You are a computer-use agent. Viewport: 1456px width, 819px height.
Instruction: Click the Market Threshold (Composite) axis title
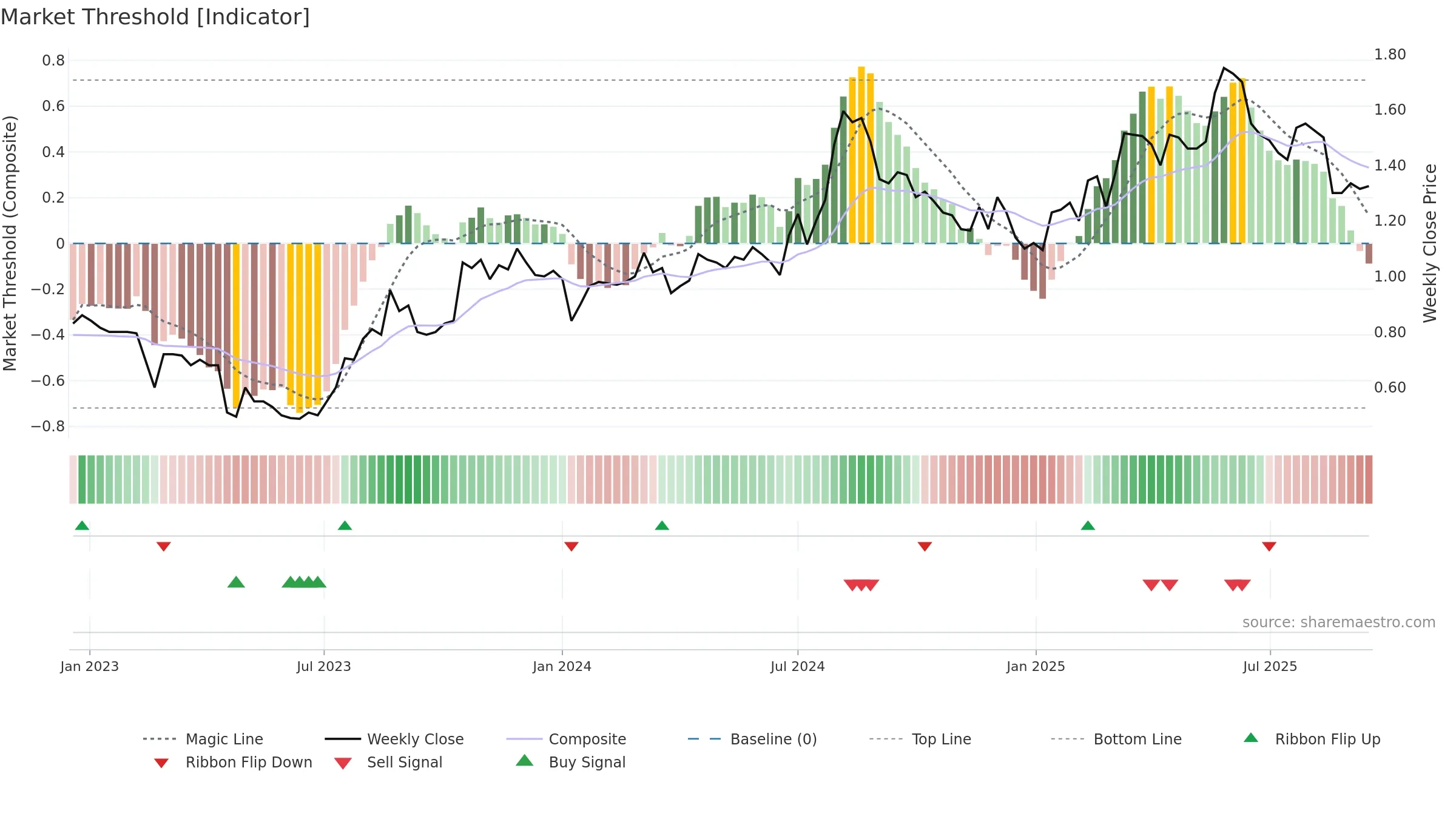click(x=10, y=243)
